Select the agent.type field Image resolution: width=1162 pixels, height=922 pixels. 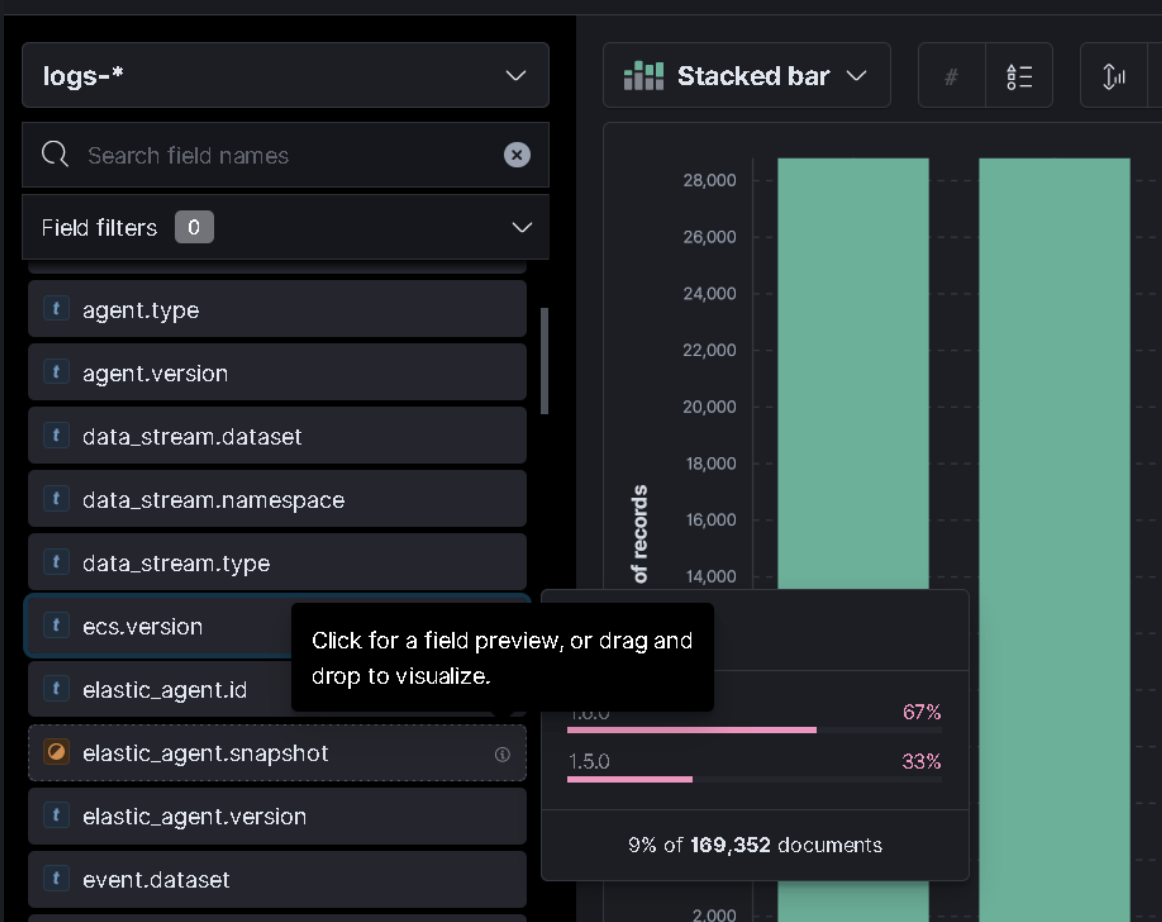[277, 309]
